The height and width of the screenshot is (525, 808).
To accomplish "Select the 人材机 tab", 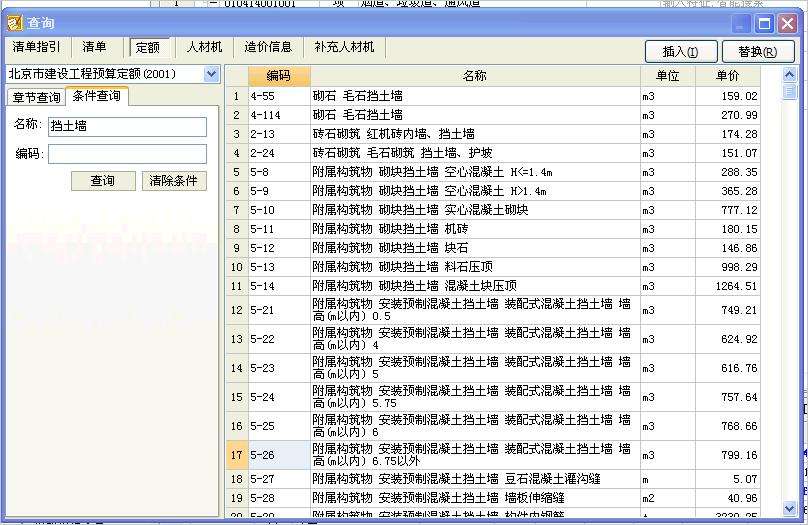I will point(204,47).
